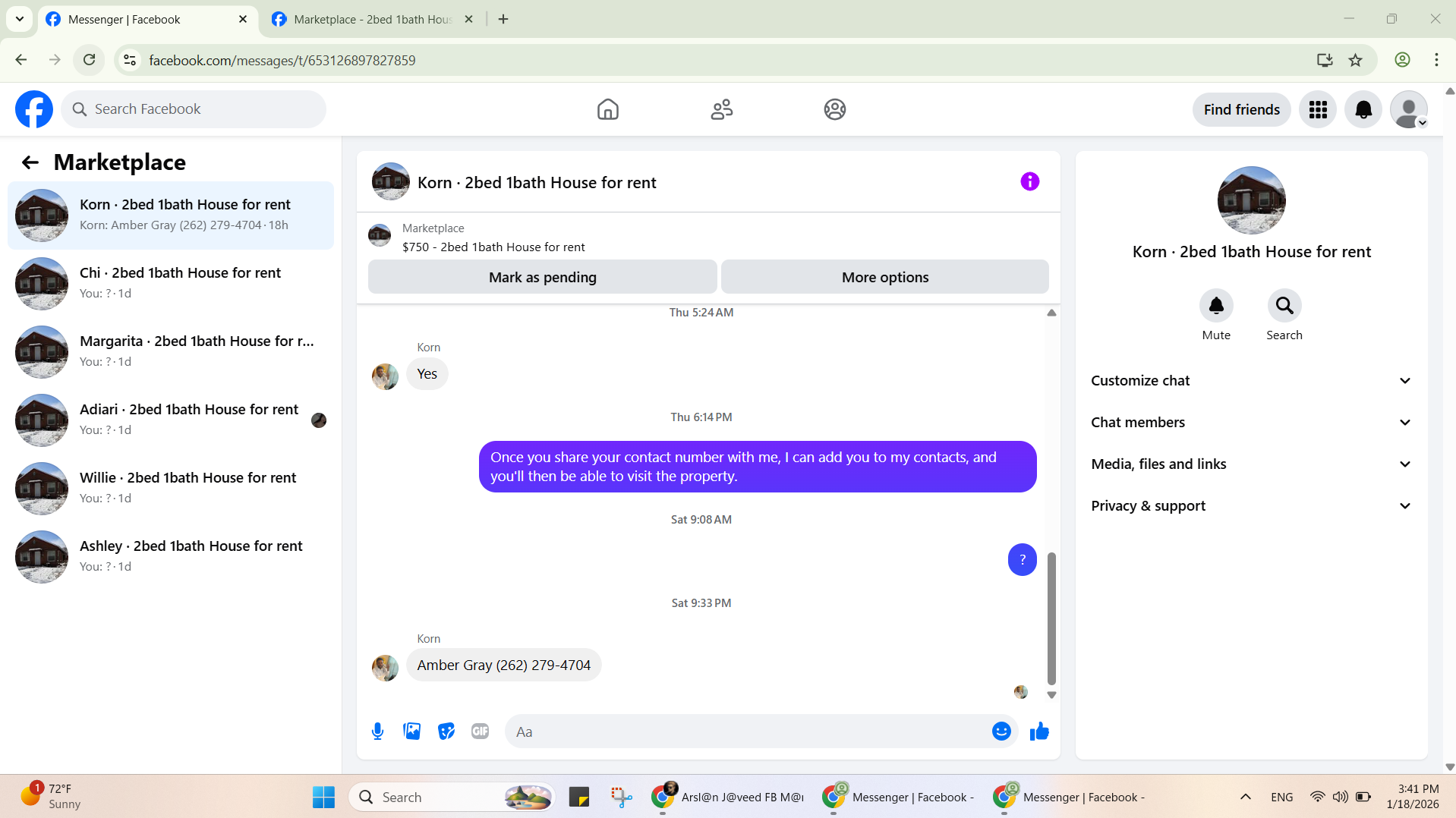Select the Messenger | Facebook browser tab
The height and width of the screenshot is (818, 1456).
(x=147, y=20)
